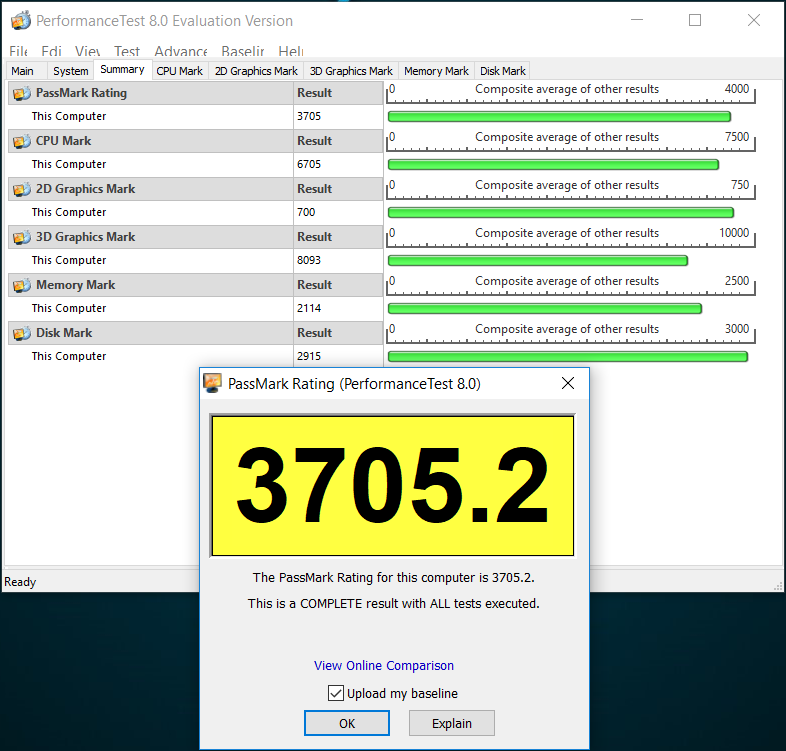
Task: Click the 2D Graphics Mark row icon
Action: click(x=22, y=190)
